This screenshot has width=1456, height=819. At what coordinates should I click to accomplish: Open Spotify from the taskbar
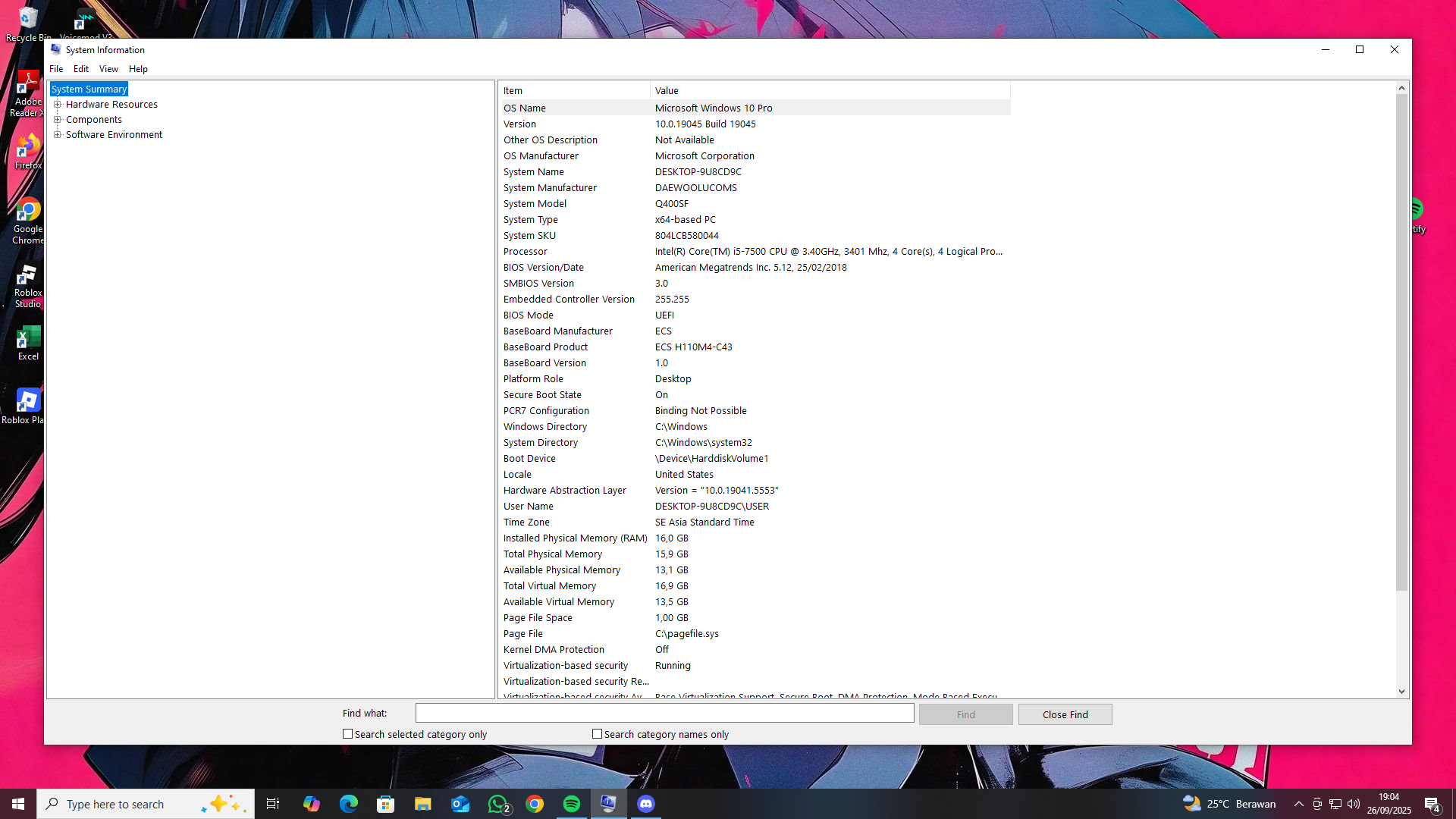[x=572, y=804]
